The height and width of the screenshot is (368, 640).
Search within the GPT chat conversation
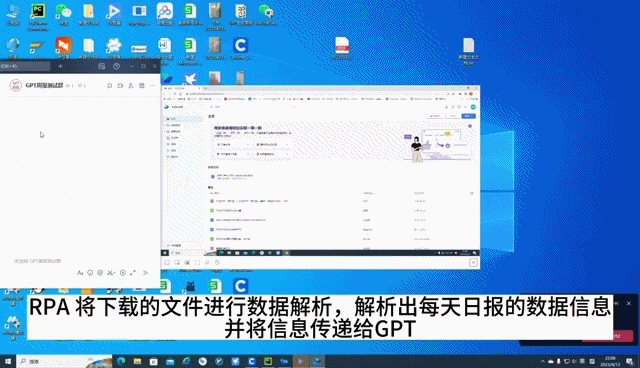click(109, 86)
